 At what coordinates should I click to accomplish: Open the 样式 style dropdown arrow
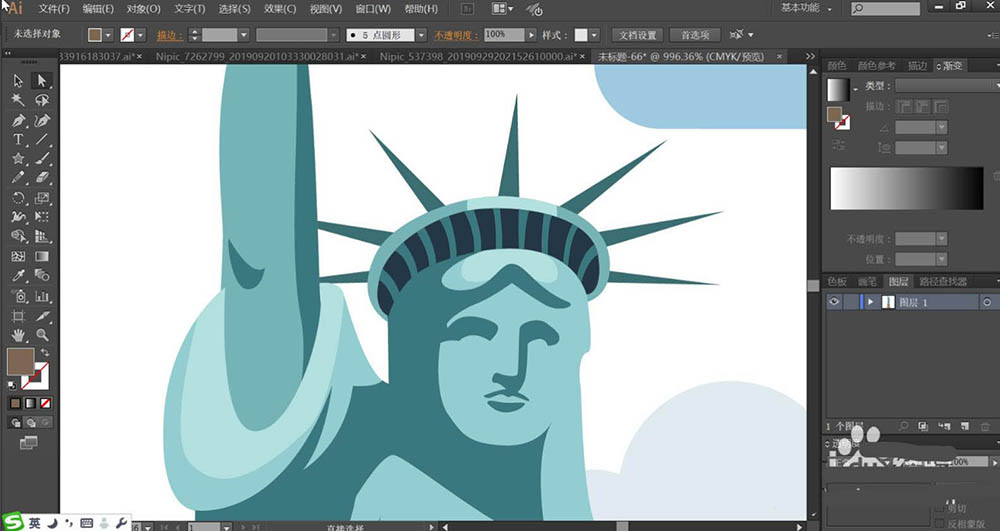point(594,35)
